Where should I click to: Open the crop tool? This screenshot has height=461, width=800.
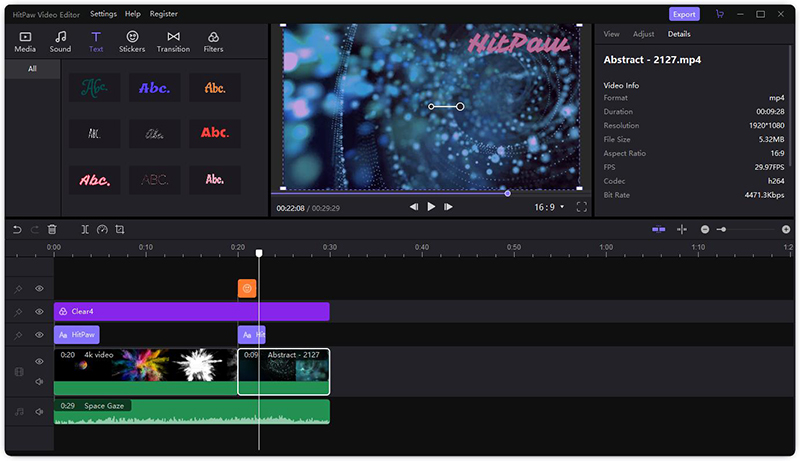point(120,229)
